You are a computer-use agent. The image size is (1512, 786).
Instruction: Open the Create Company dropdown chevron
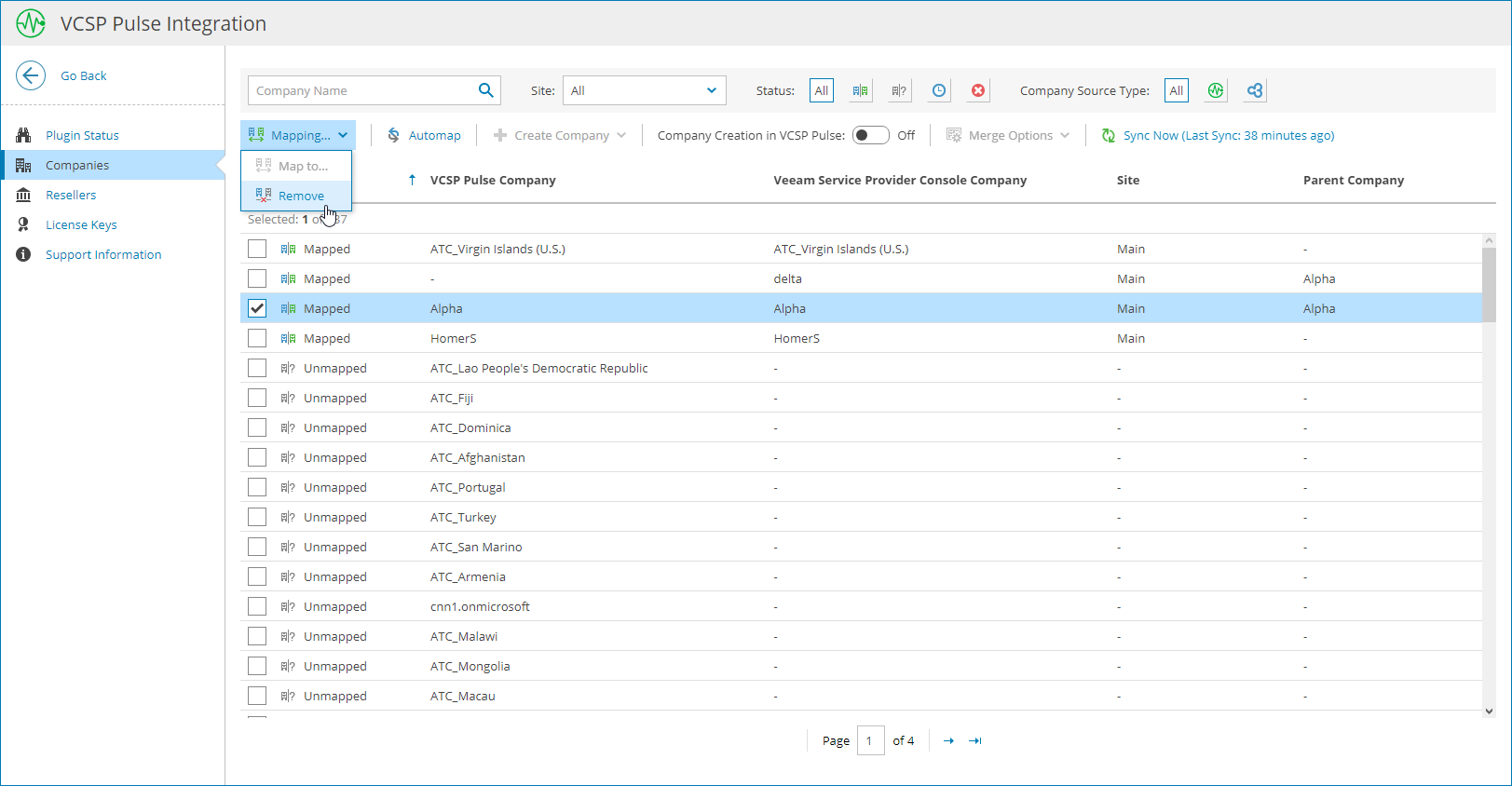[621, 135]
